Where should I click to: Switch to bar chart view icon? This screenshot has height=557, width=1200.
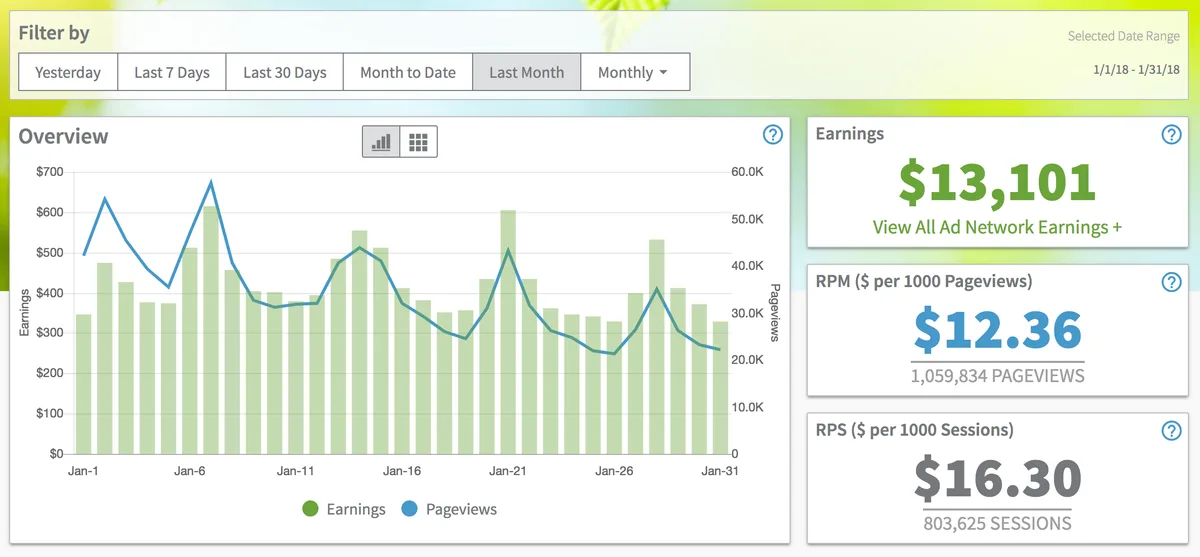[x=381, y=142]
